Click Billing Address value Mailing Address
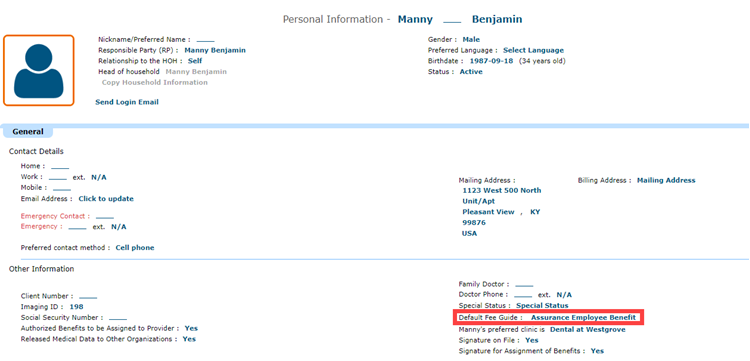This screenshot has height=361, width=750. [x=666, y=181]
